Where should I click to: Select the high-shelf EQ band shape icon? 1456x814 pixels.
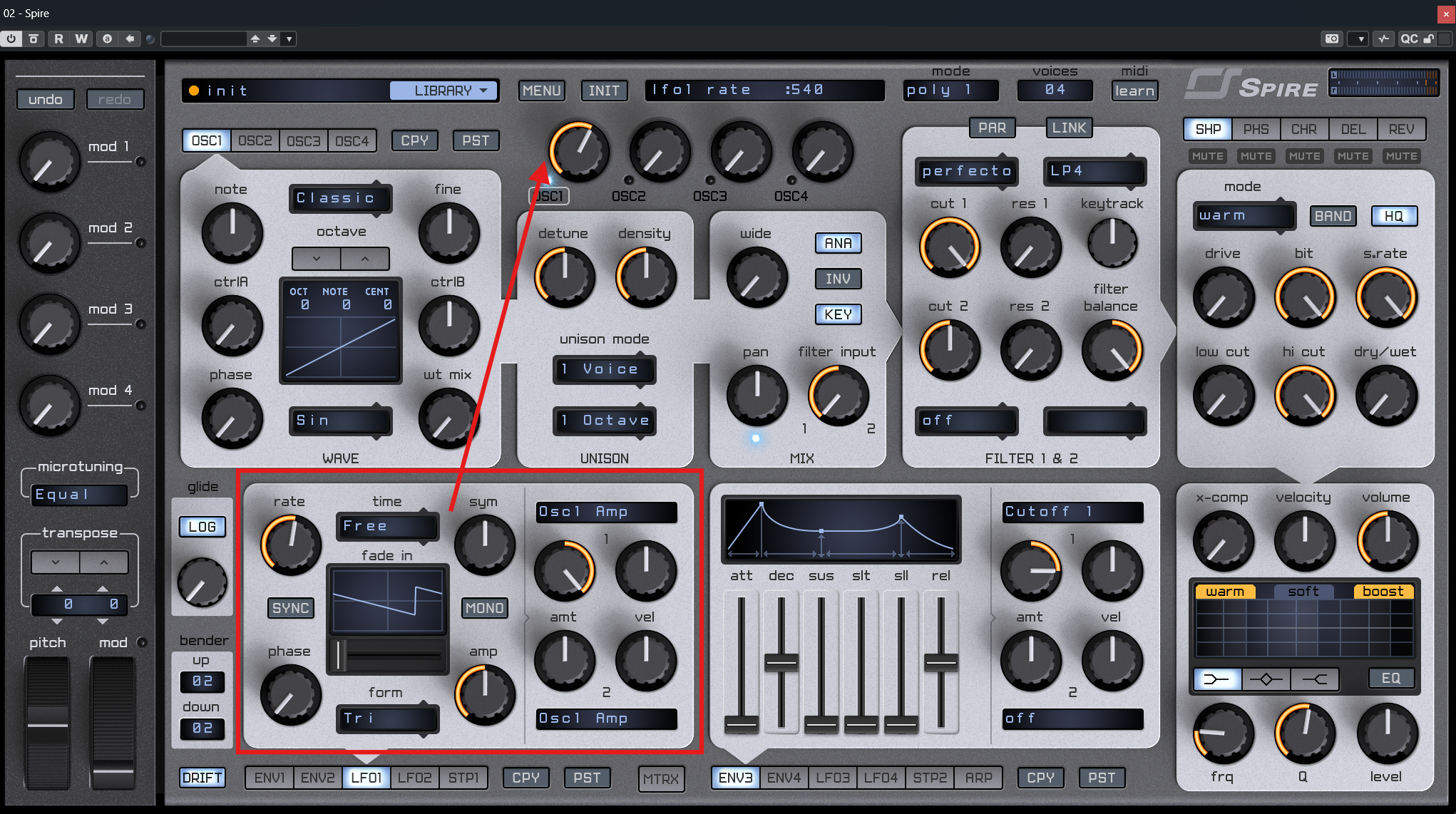pyautogui.click(x=1315, y=679)
